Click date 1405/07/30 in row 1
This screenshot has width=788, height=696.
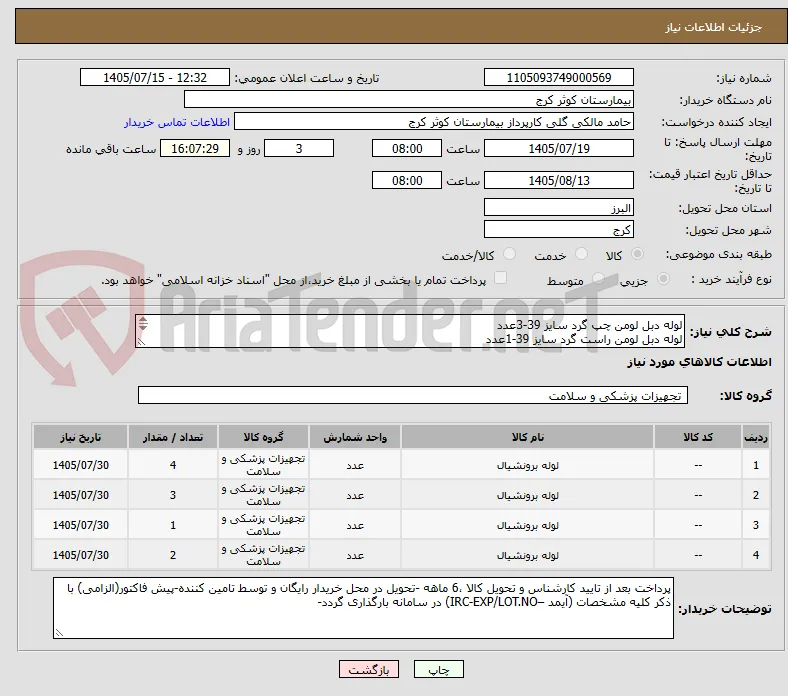(80, 465)
